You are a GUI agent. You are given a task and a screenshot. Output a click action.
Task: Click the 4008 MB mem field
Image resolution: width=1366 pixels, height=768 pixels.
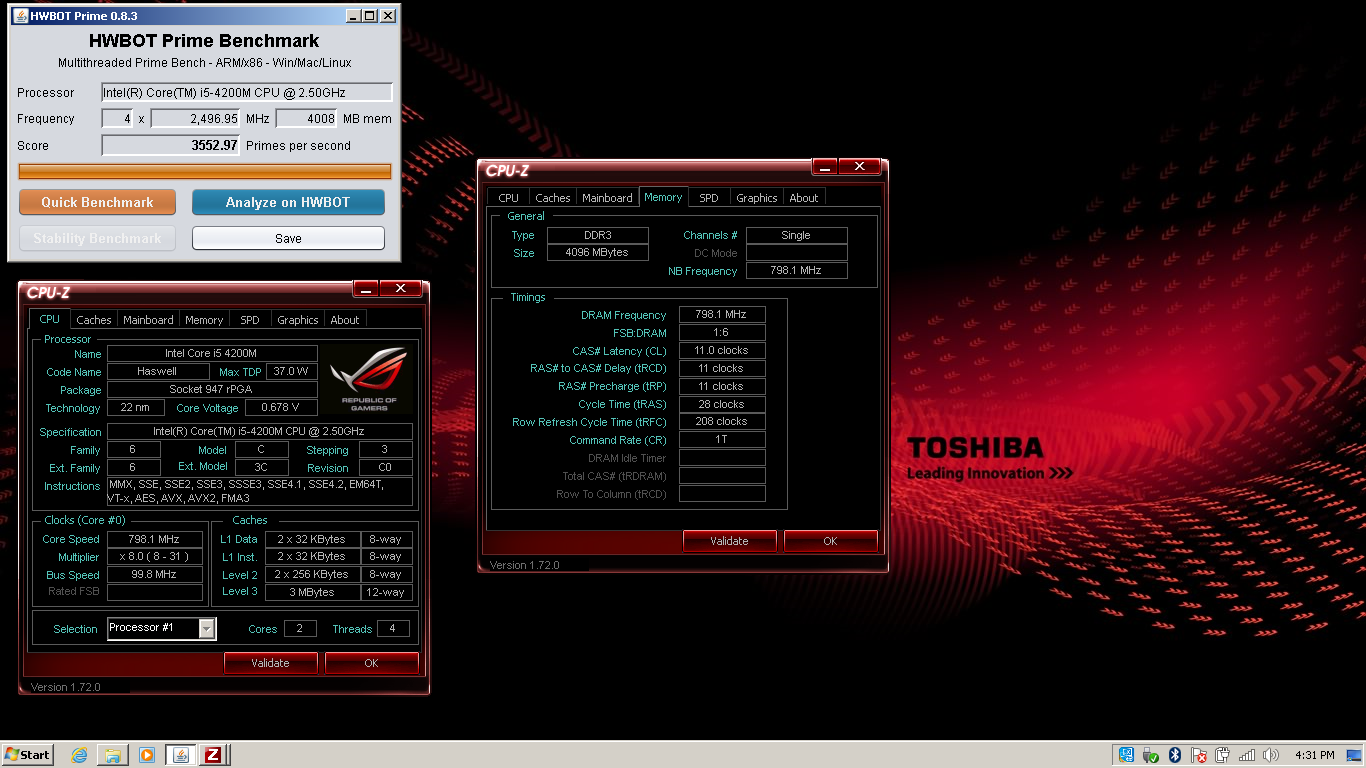306,118
